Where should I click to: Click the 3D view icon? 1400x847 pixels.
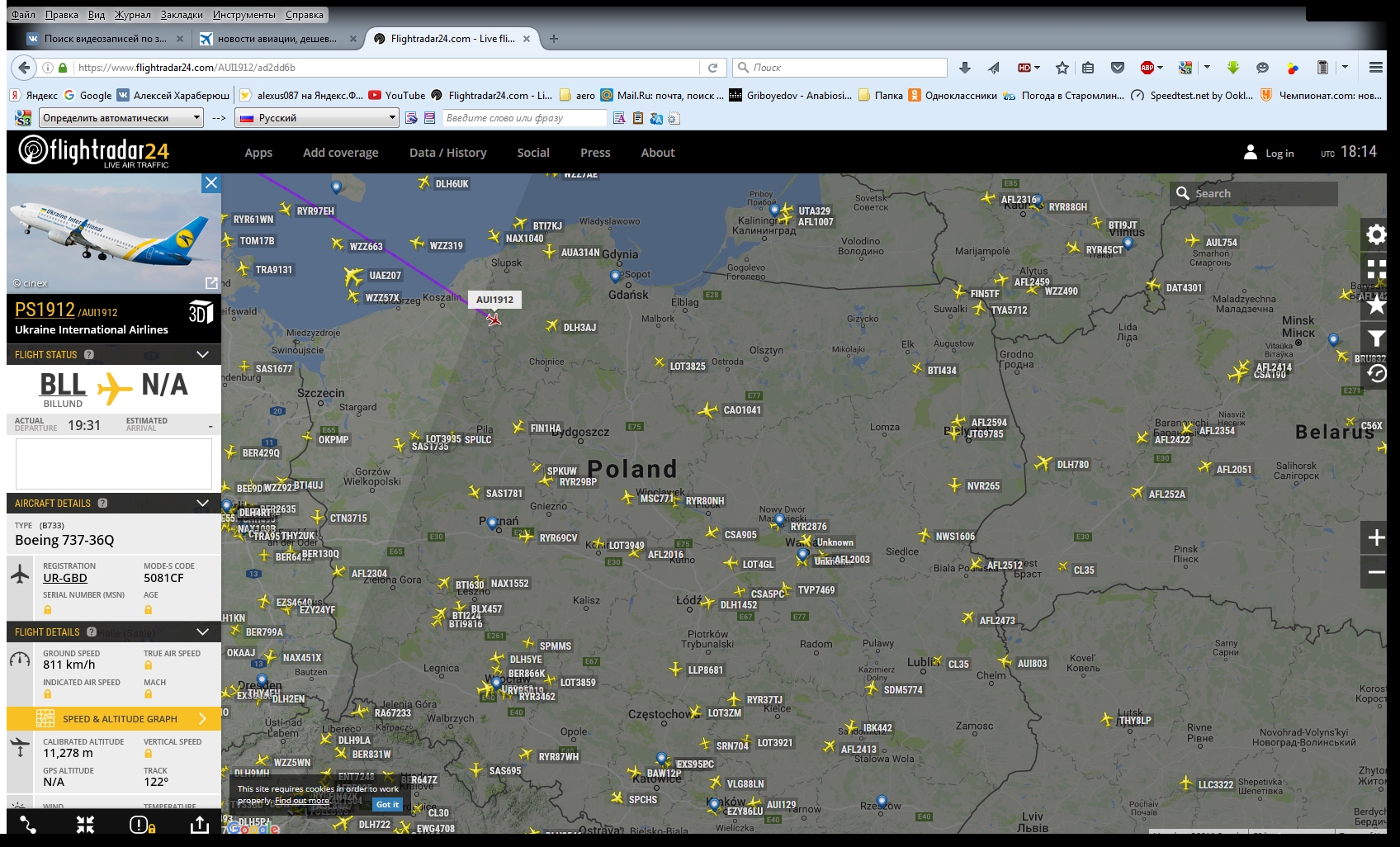click(x=201, y=313)
